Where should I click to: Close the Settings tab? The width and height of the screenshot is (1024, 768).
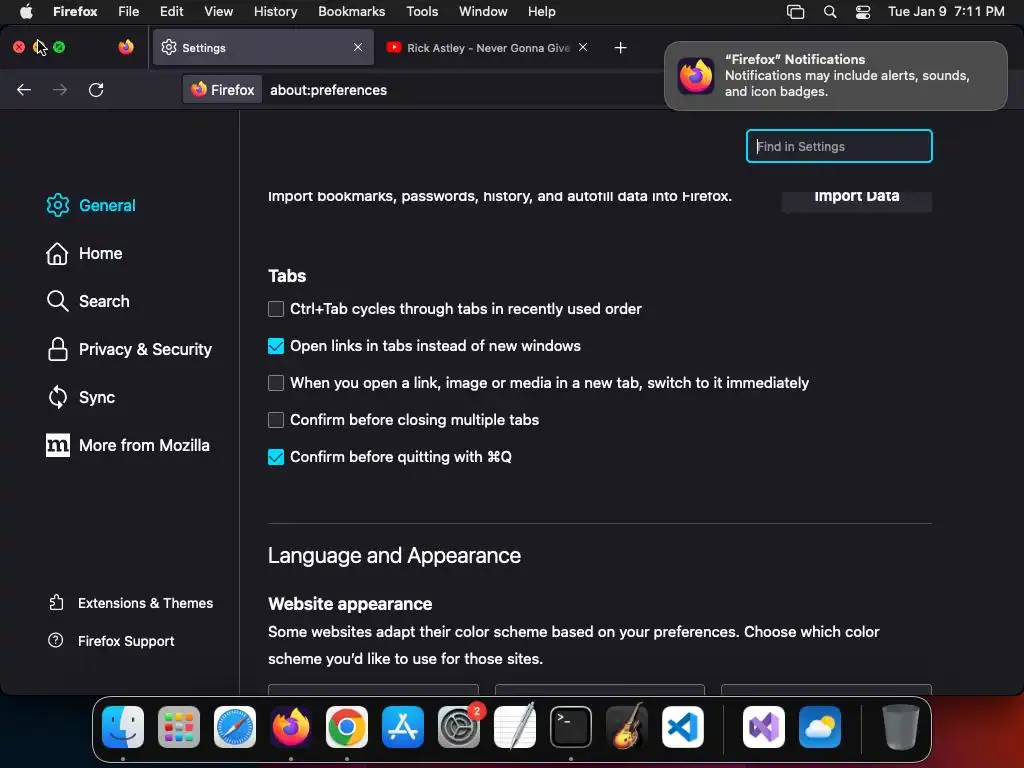[358, 47]
